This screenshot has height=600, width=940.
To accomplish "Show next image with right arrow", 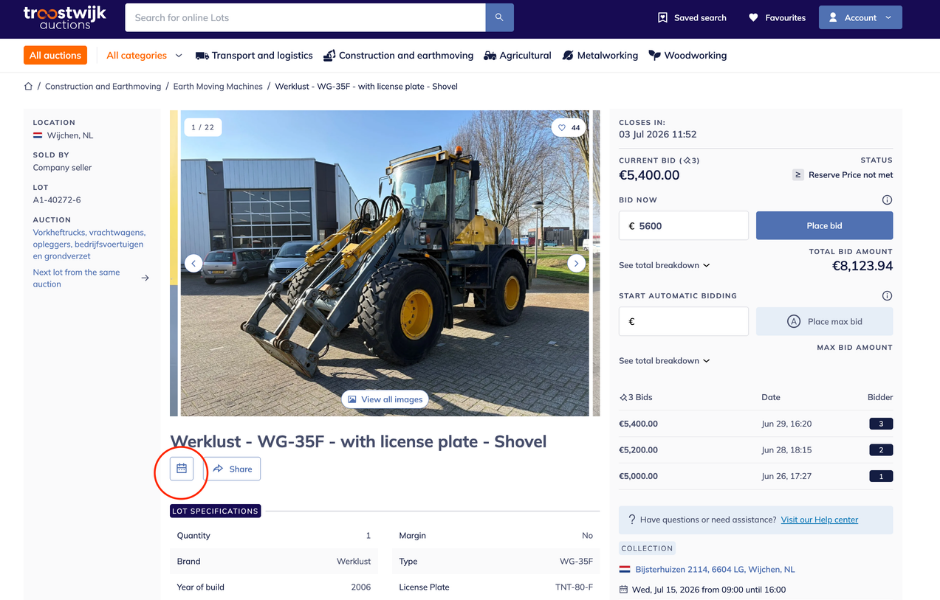I will tap(576, 263).
